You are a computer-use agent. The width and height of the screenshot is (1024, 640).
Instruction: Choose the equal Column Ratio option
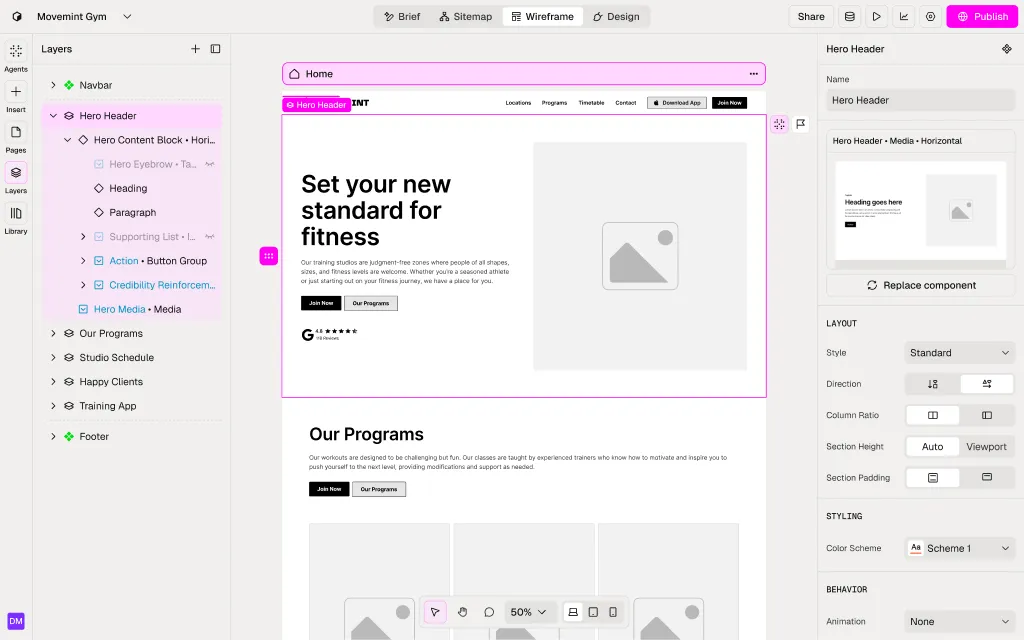[x=933, y=415]
